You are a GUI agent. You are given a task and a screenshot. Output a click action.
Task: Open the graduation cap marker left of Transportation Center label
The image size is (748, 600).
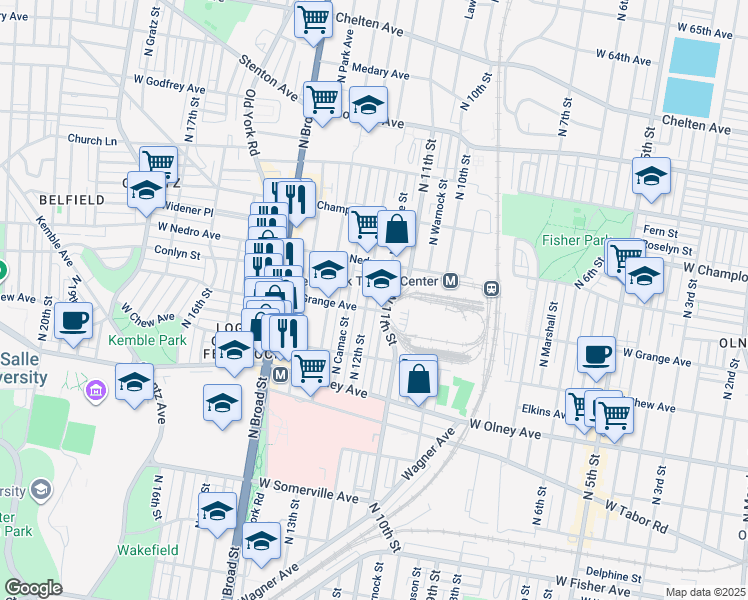[x=381, y=281]
